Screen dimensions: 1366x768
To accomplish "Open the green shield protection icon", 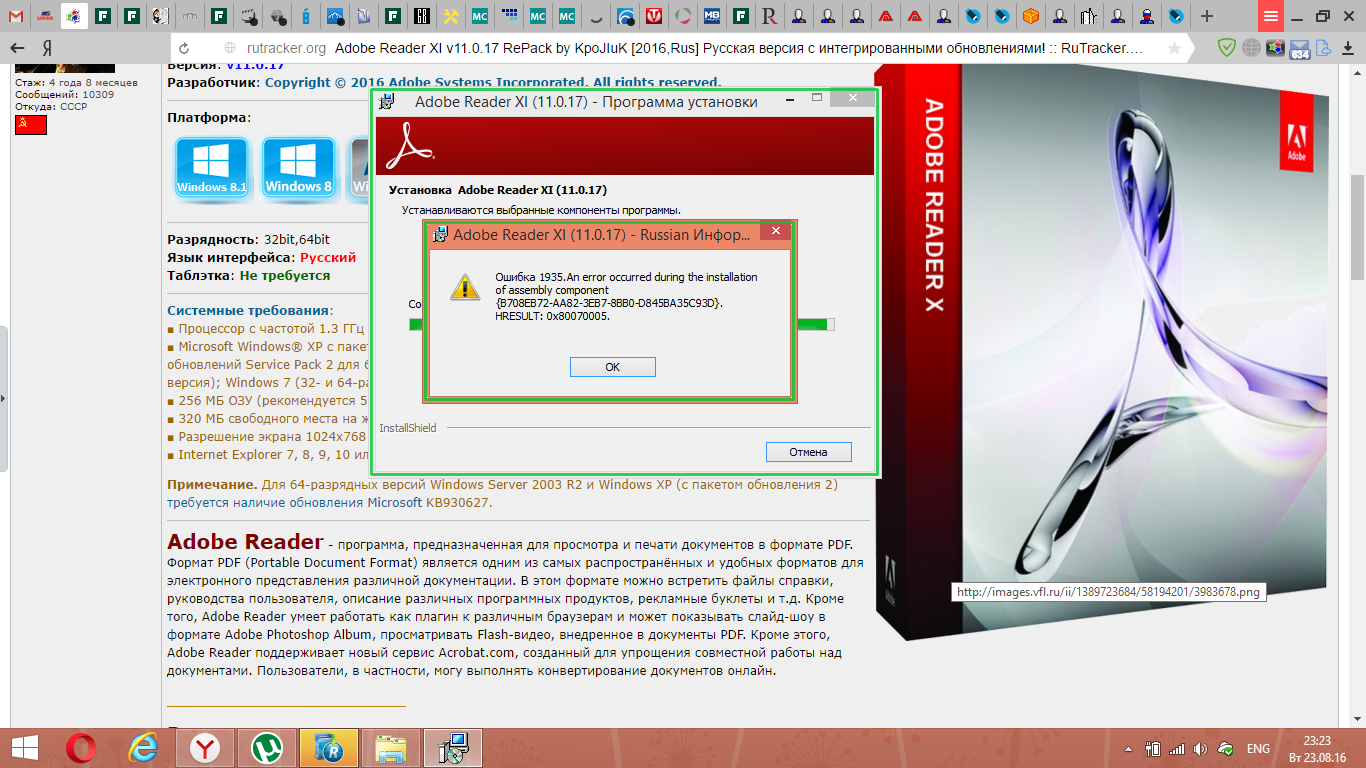I will (1226, 48).
